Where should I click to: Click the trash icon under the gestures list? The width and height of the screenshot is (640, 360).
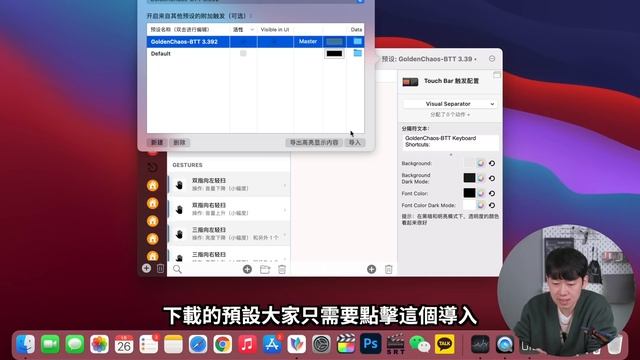point(282,269)
